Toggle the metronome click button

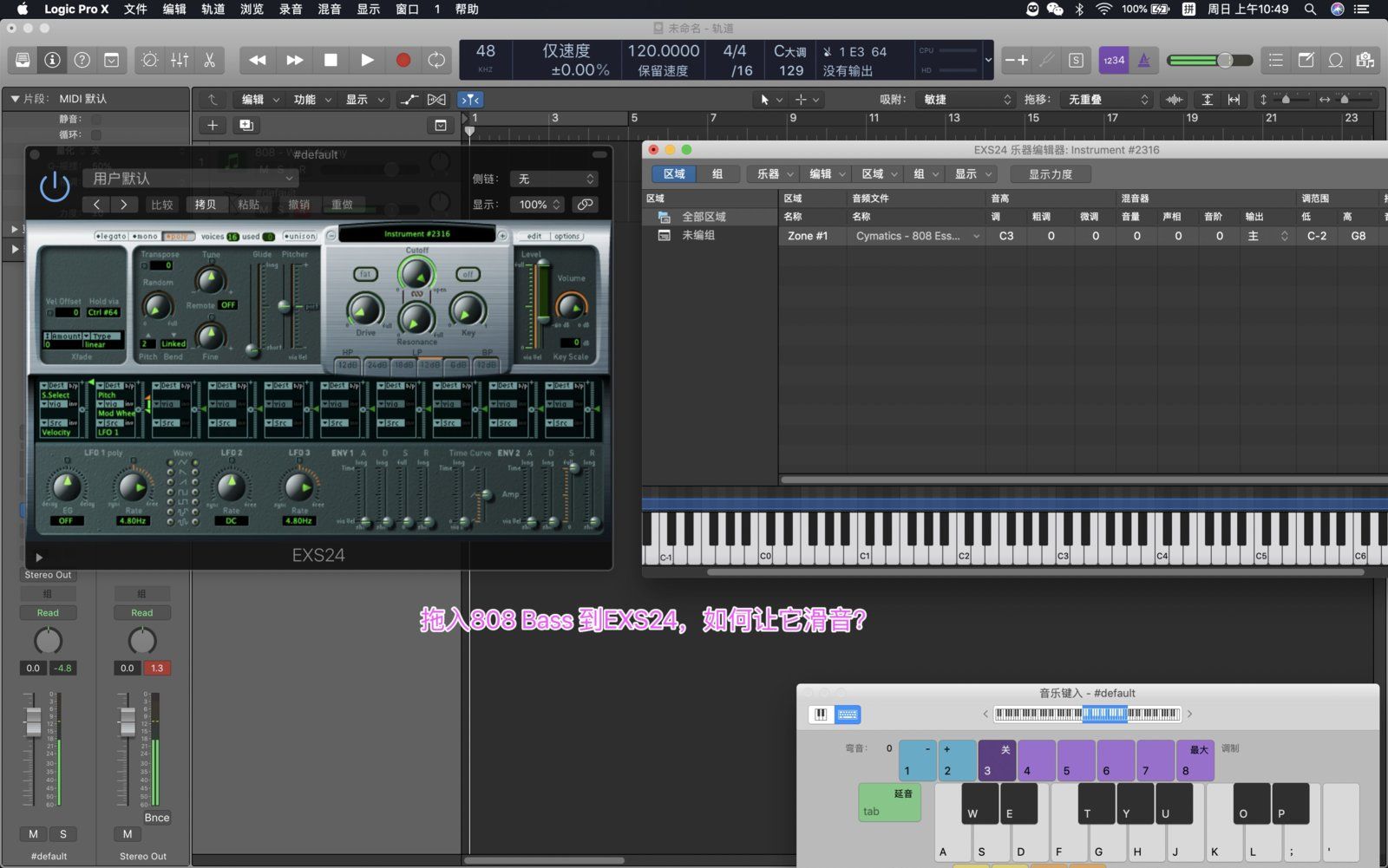[x=1144, y=60]
